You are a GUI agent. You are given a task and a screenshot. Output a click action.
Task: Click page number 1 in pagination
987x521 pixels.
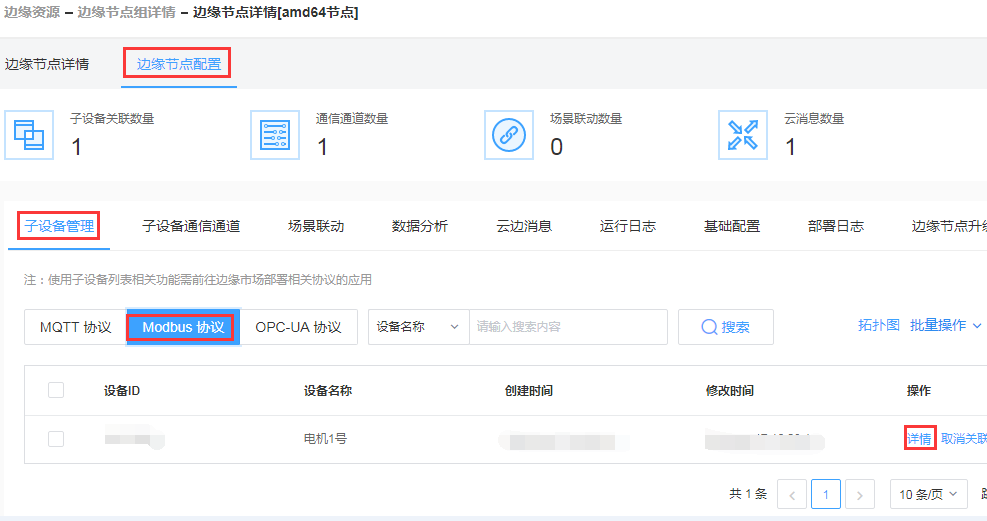826,494
